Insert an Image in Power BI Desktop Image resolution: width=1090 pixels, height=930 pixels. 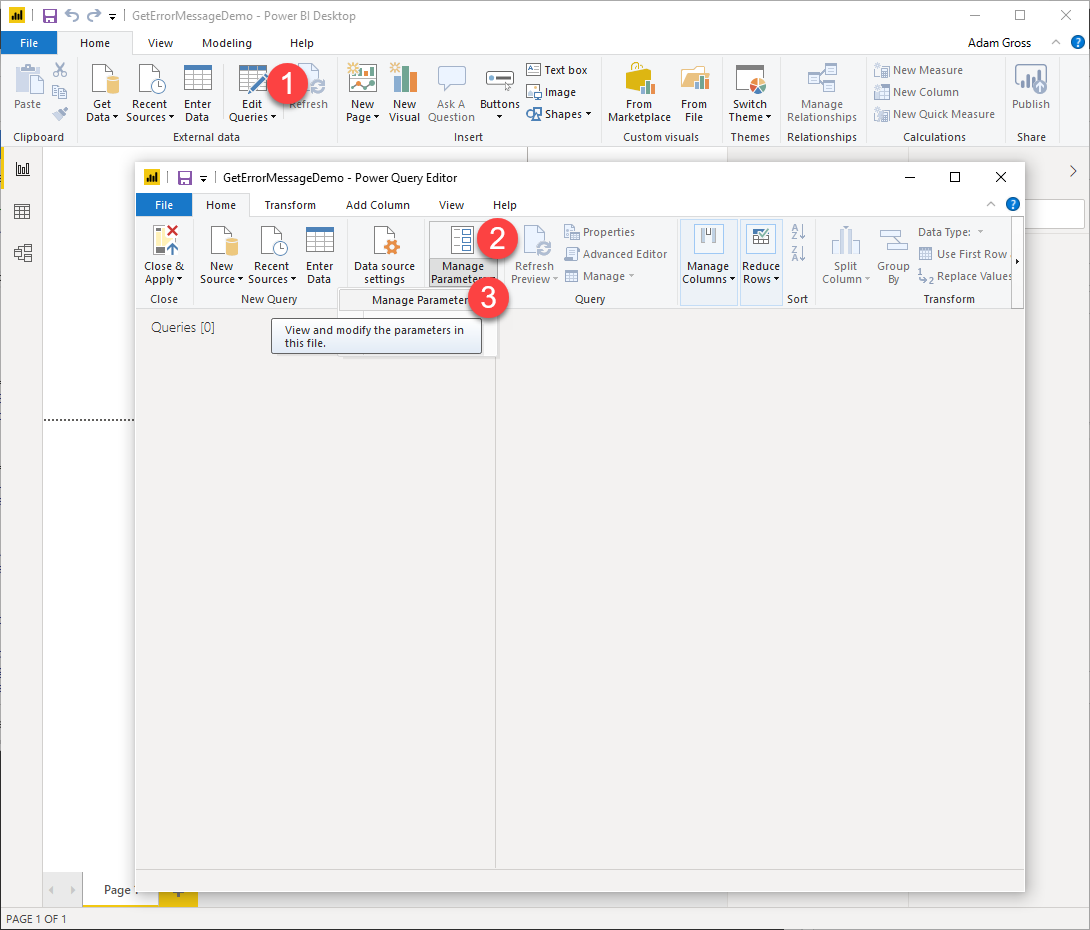551,92
